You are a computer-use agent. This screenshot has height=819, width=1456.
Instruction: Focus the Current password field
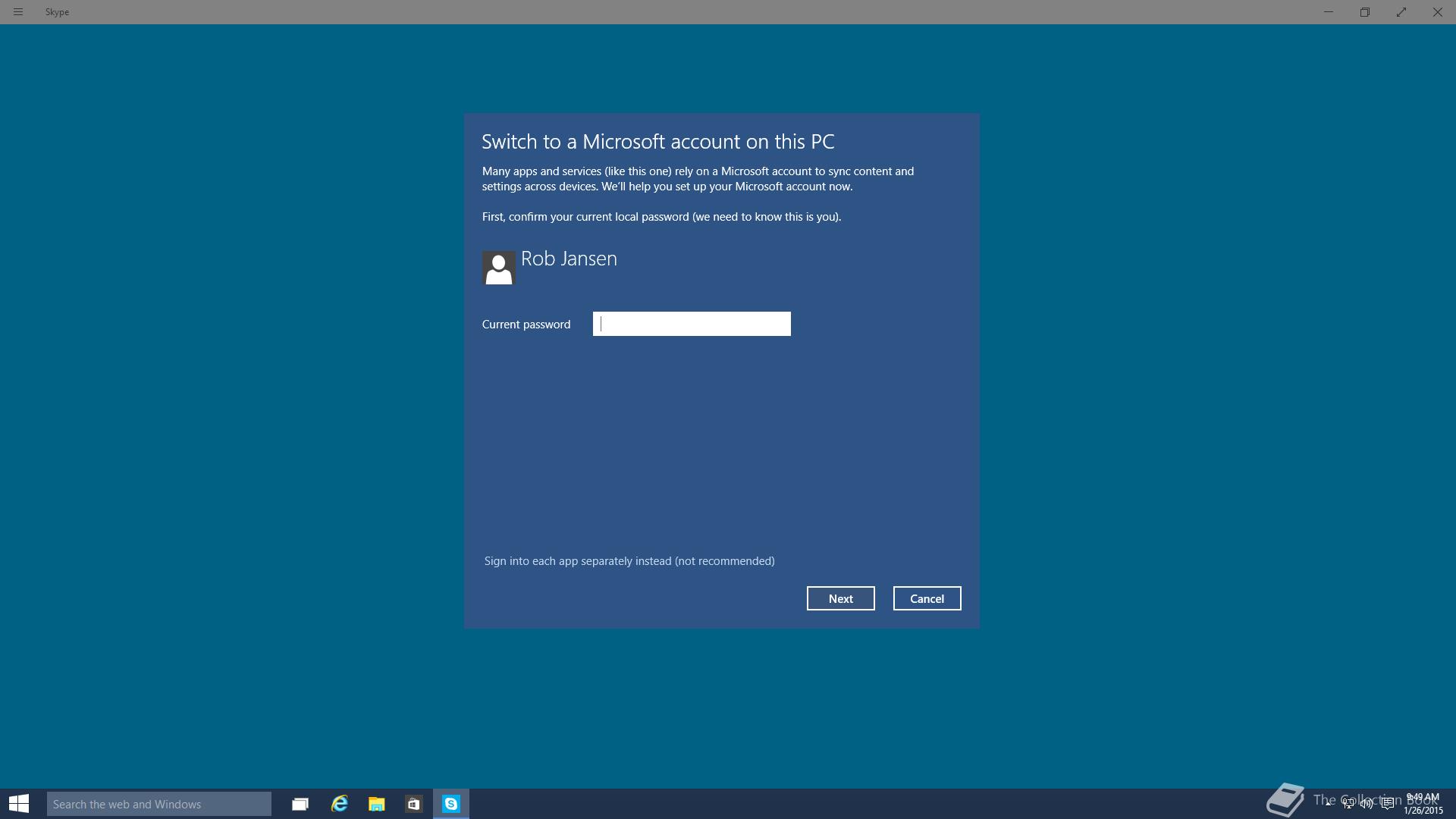[692, 324]
